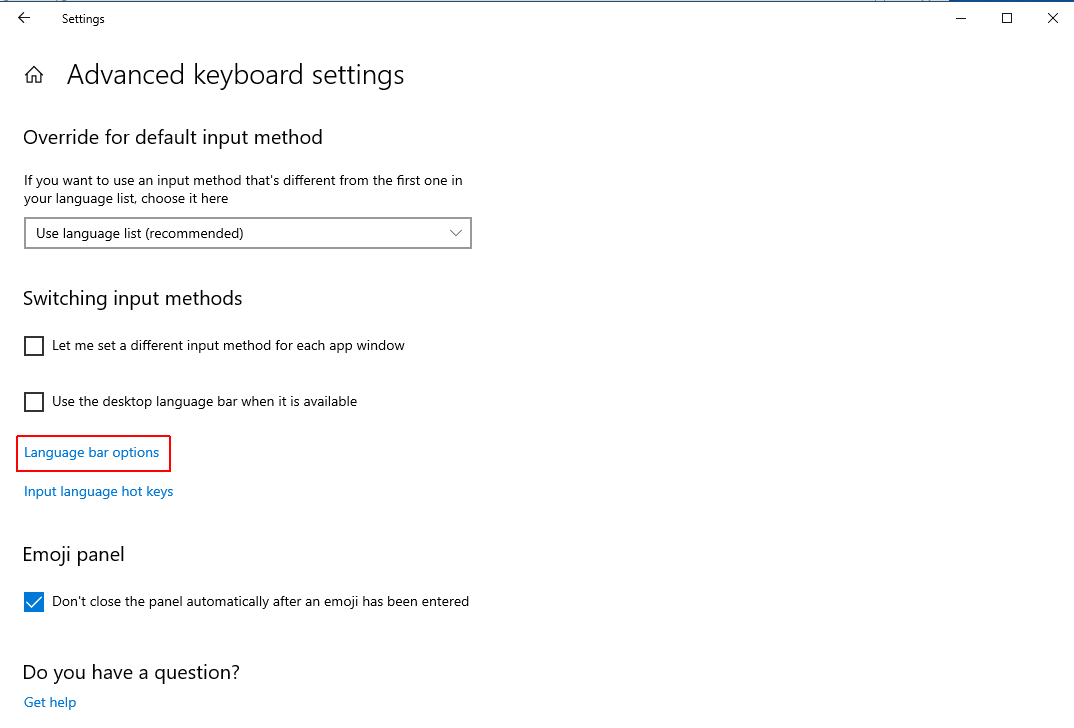Enable different input method per app window checkbox

(34, 346)
